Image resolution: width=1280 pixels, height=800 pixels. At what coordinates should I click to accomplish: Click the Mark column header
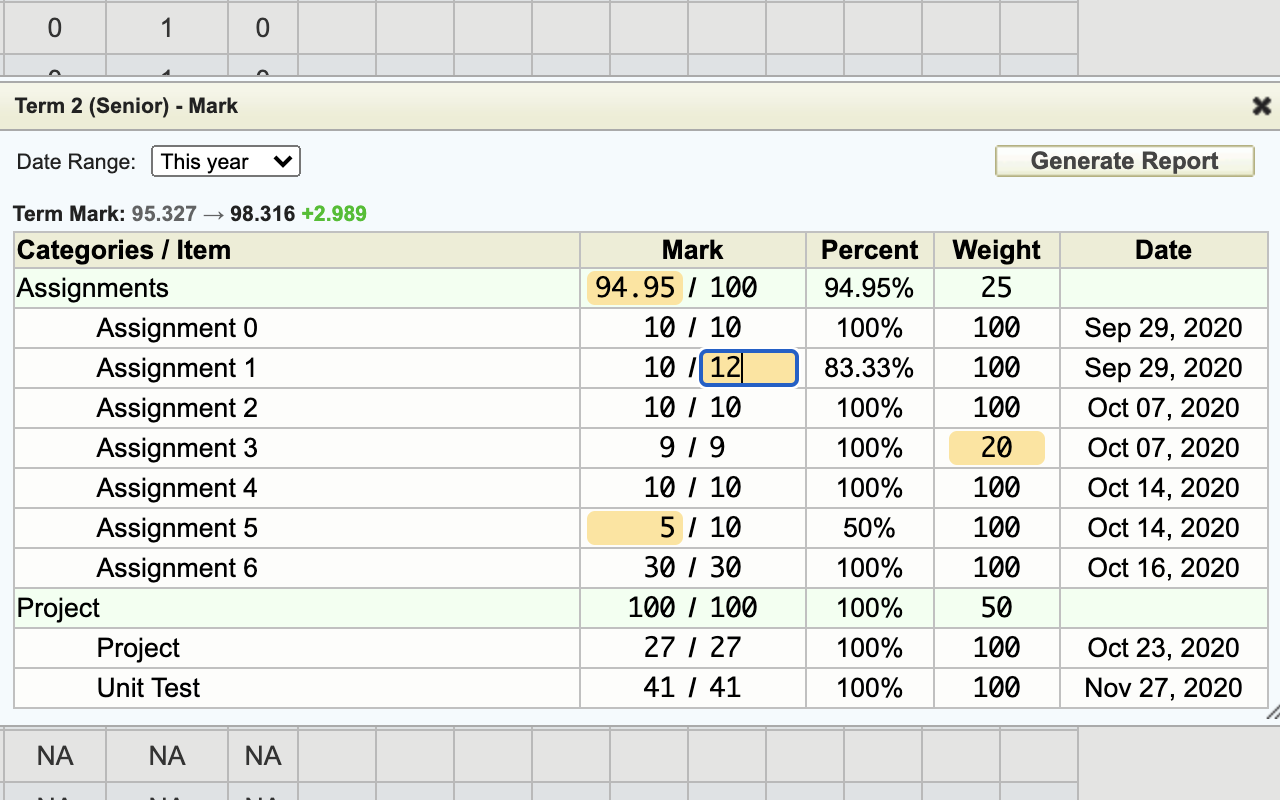point(692,250)
